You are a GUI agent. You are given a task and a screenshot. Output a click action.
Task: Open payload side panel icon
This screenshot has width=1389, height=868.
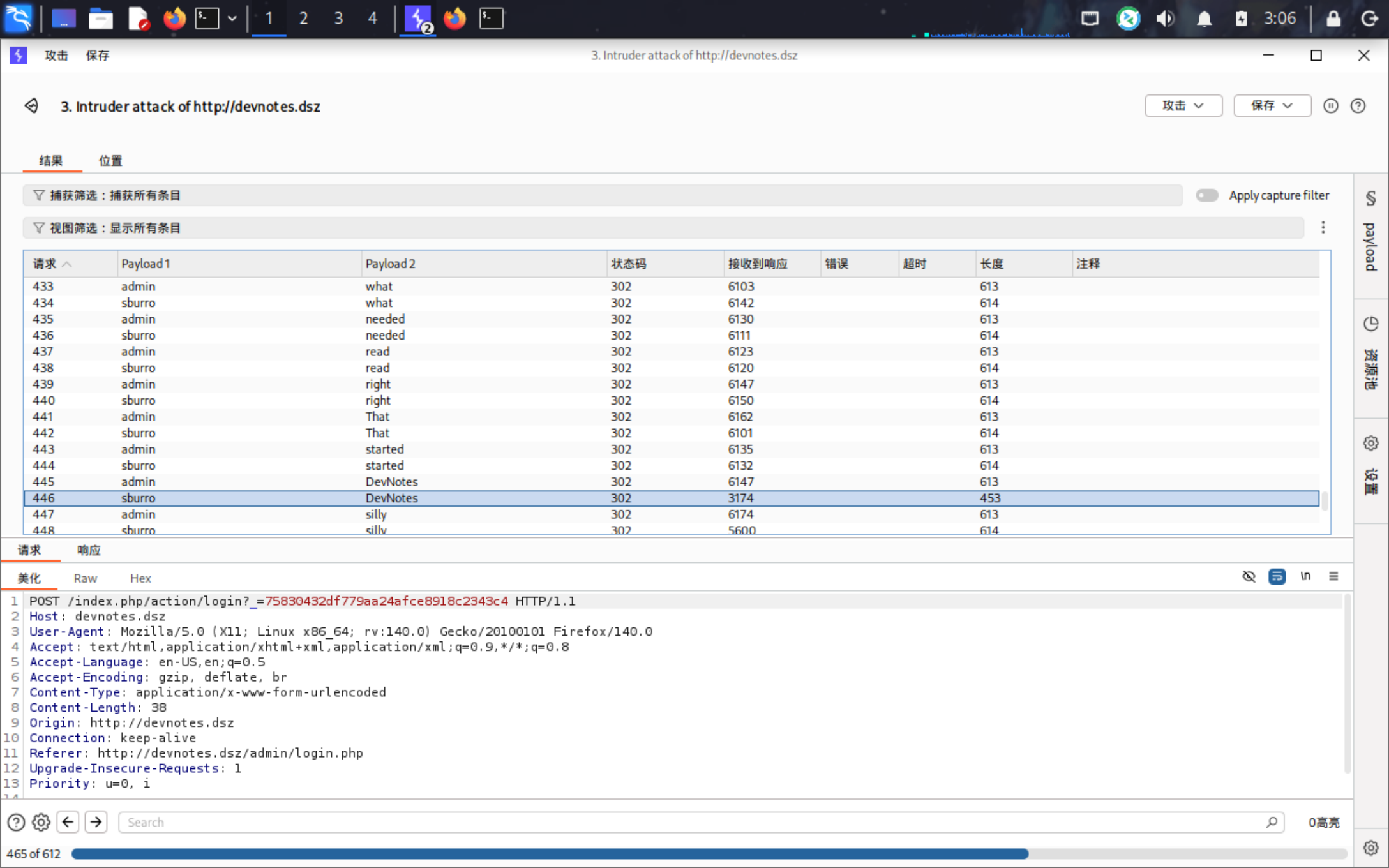click(x=1370, y=198)
